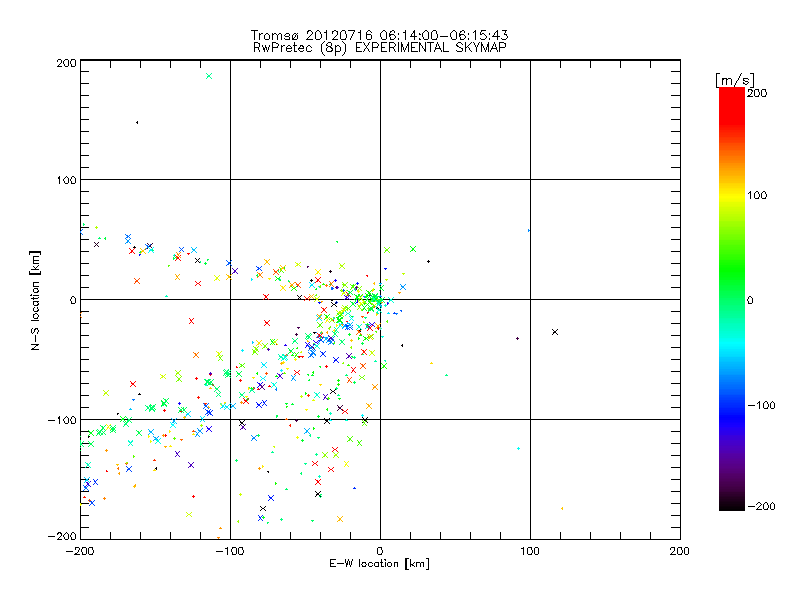Click the colorbar tick label '-200'
The width and height of the screenshot is (800, 600).
[761, 507]
